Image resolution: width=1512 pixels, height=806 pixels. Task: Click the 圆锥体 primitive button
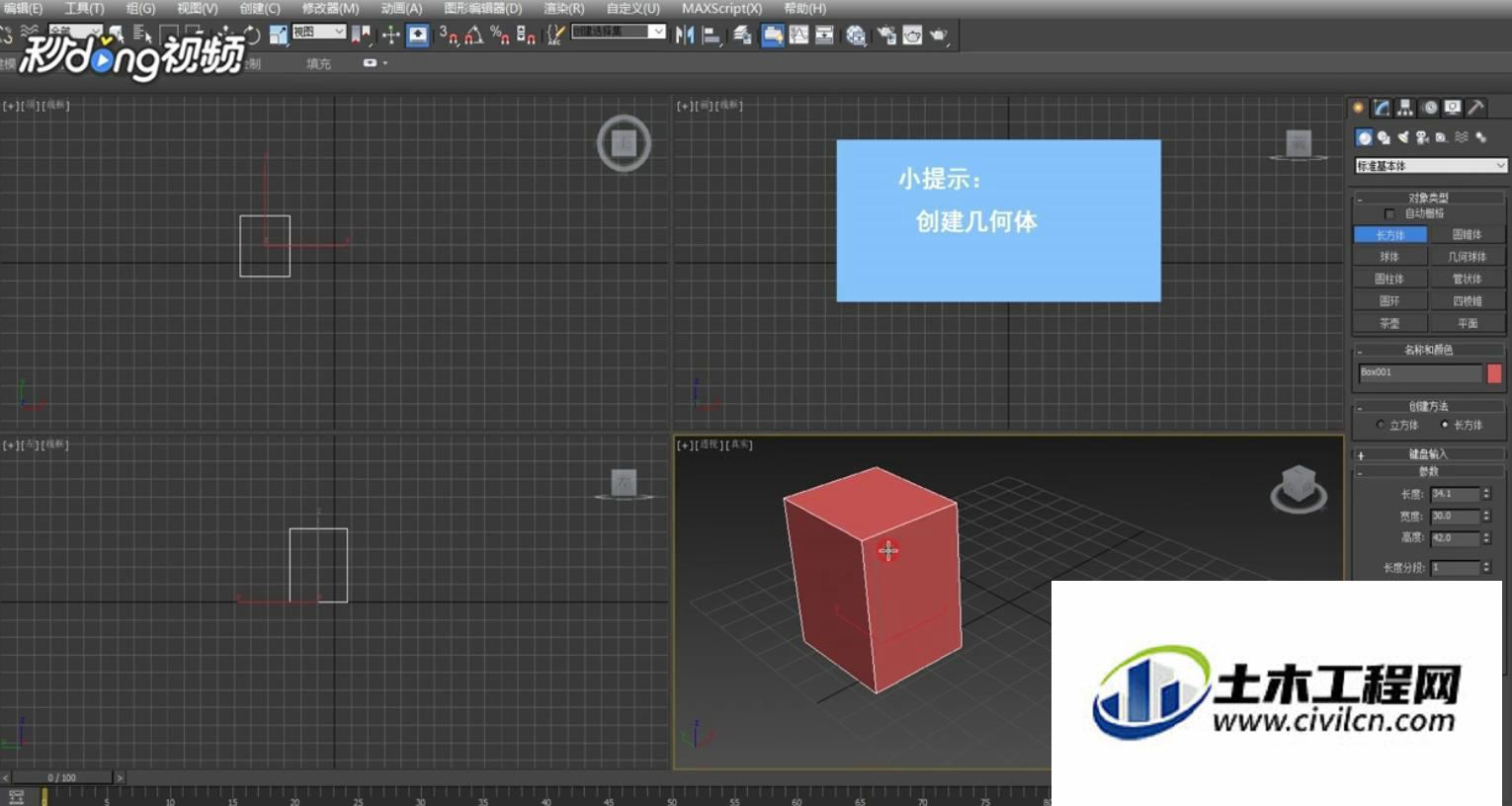pos(1468,235)
